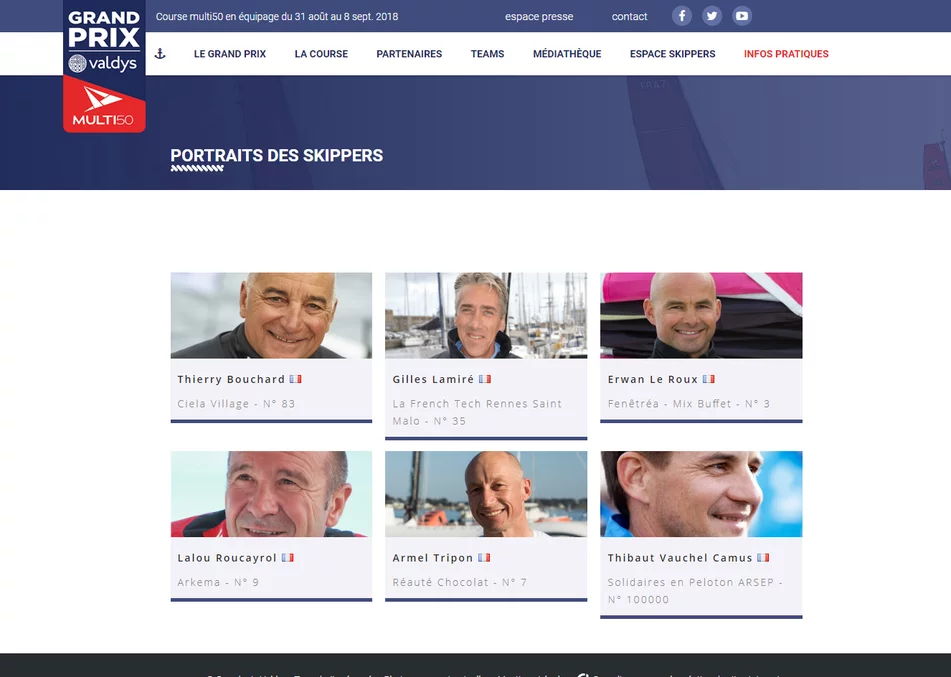Open the Twitter icon in header
This screenshot has width=951, height=677.
coord(712,16)
